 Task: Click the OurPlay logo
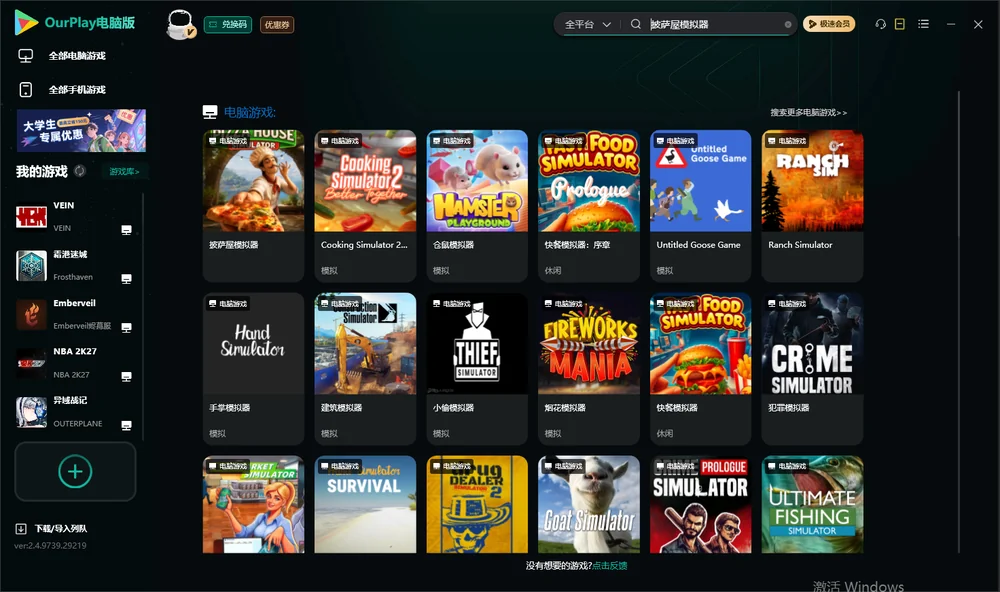(75, 23)
